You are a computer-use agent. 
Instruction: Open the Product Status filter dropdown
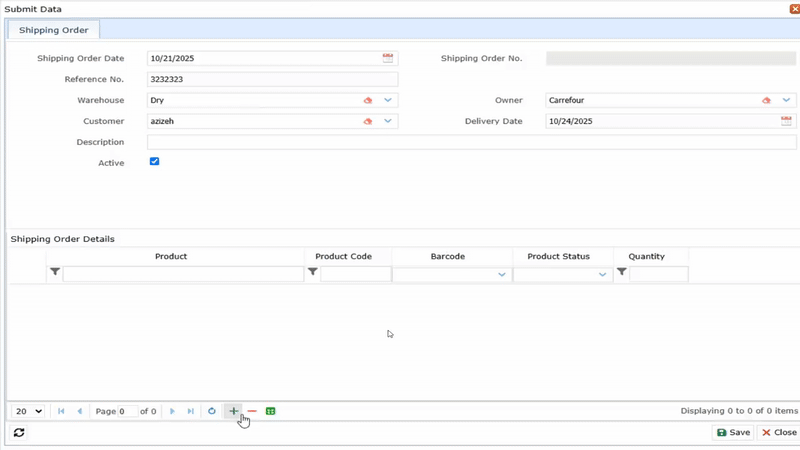602,274
